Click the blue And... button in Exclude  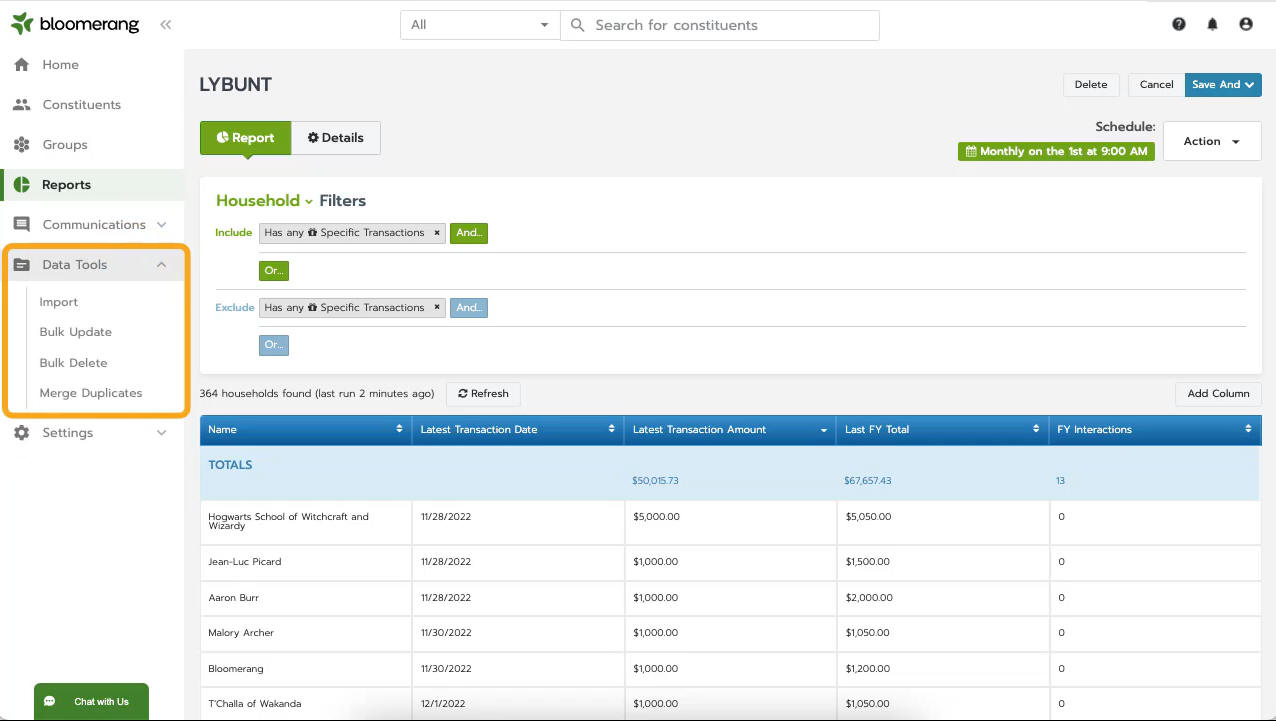coord(468,308)
